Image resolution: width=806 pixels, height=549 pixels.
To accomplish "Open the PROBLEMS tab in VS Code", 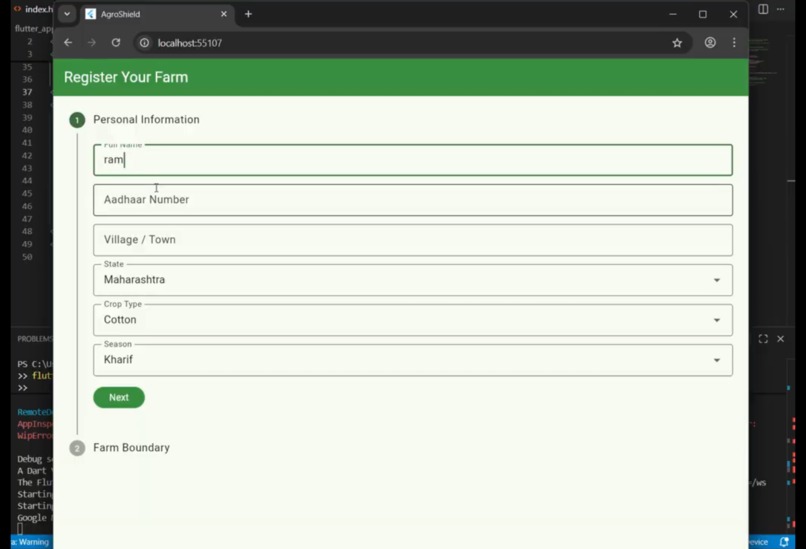I will [x=34, y=339].
